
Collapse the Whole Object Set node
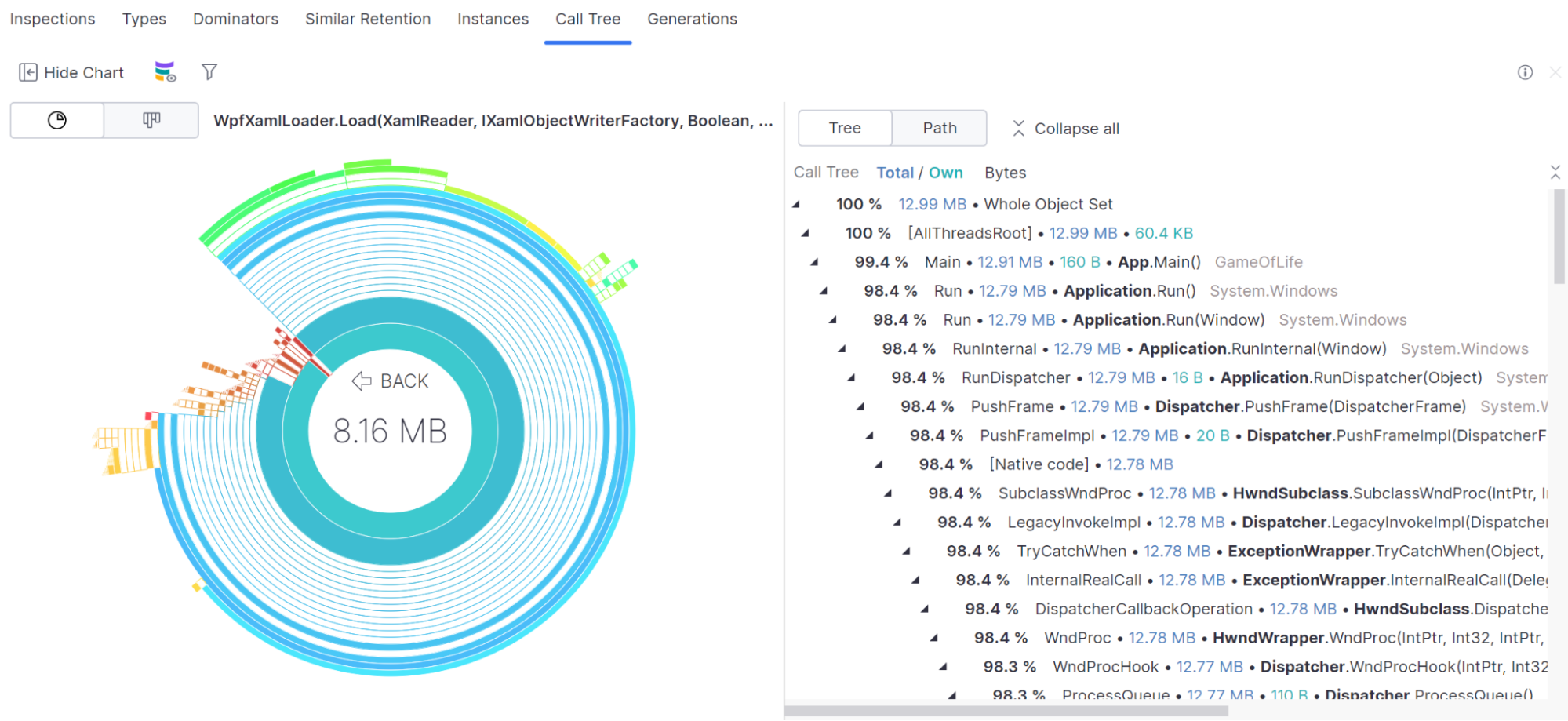[796, 204]
